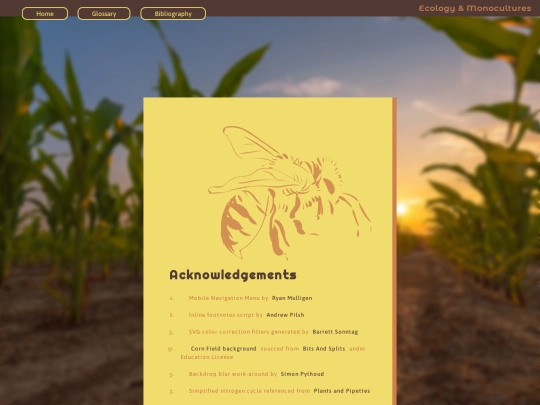Image resolution: width=540 pixels, height=405 pixels.
Task: Select the text 'Backdrop blur work-around by'
Action: pyautogui.click(x=233, y=374)
